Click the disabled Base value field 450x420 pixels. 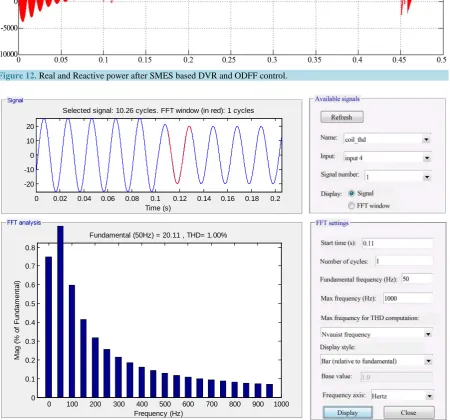pyautogui.click(x=397, y=377)
